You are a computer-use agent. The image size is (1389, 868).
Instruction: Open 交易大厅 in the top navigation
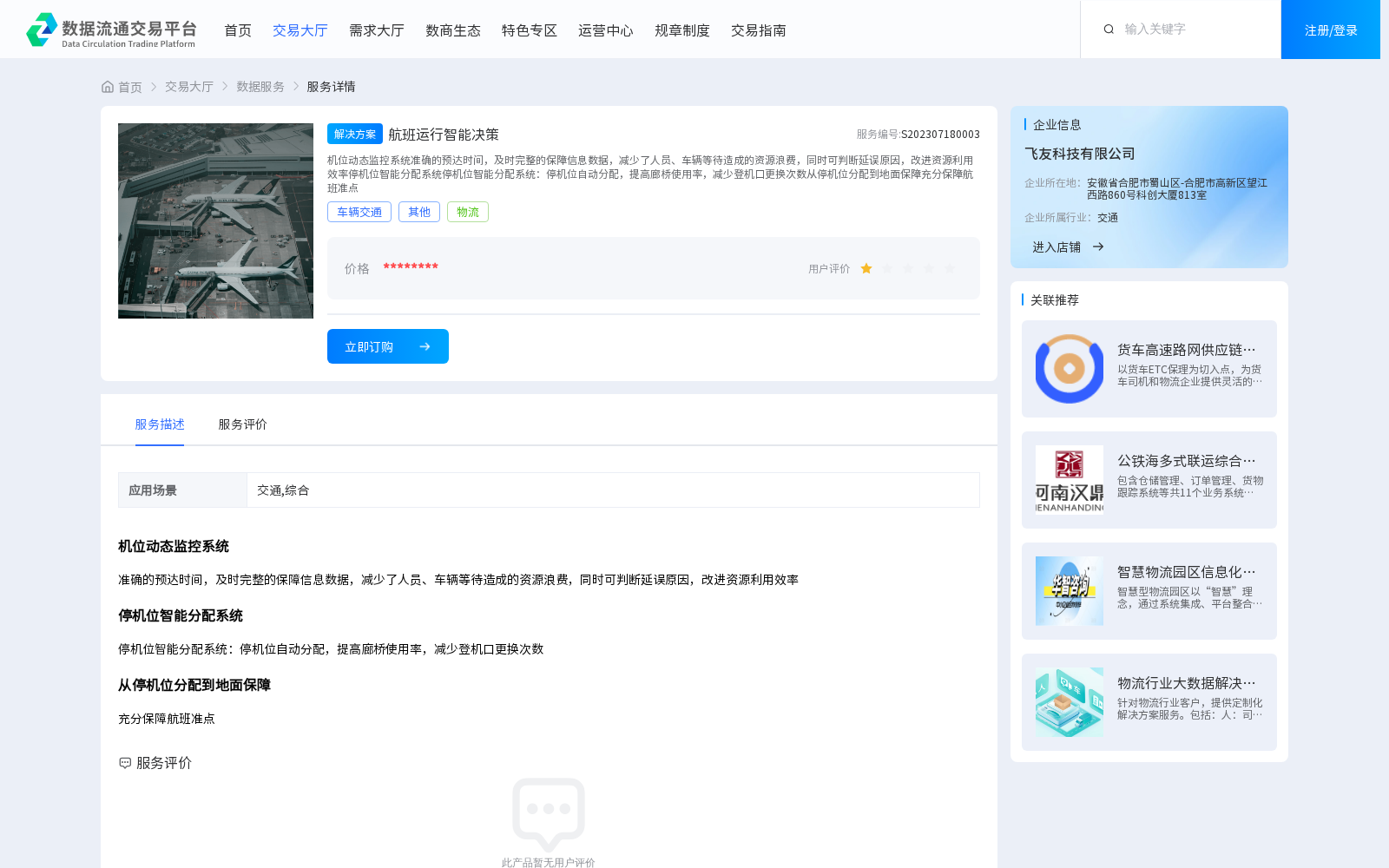coord(300,30)
